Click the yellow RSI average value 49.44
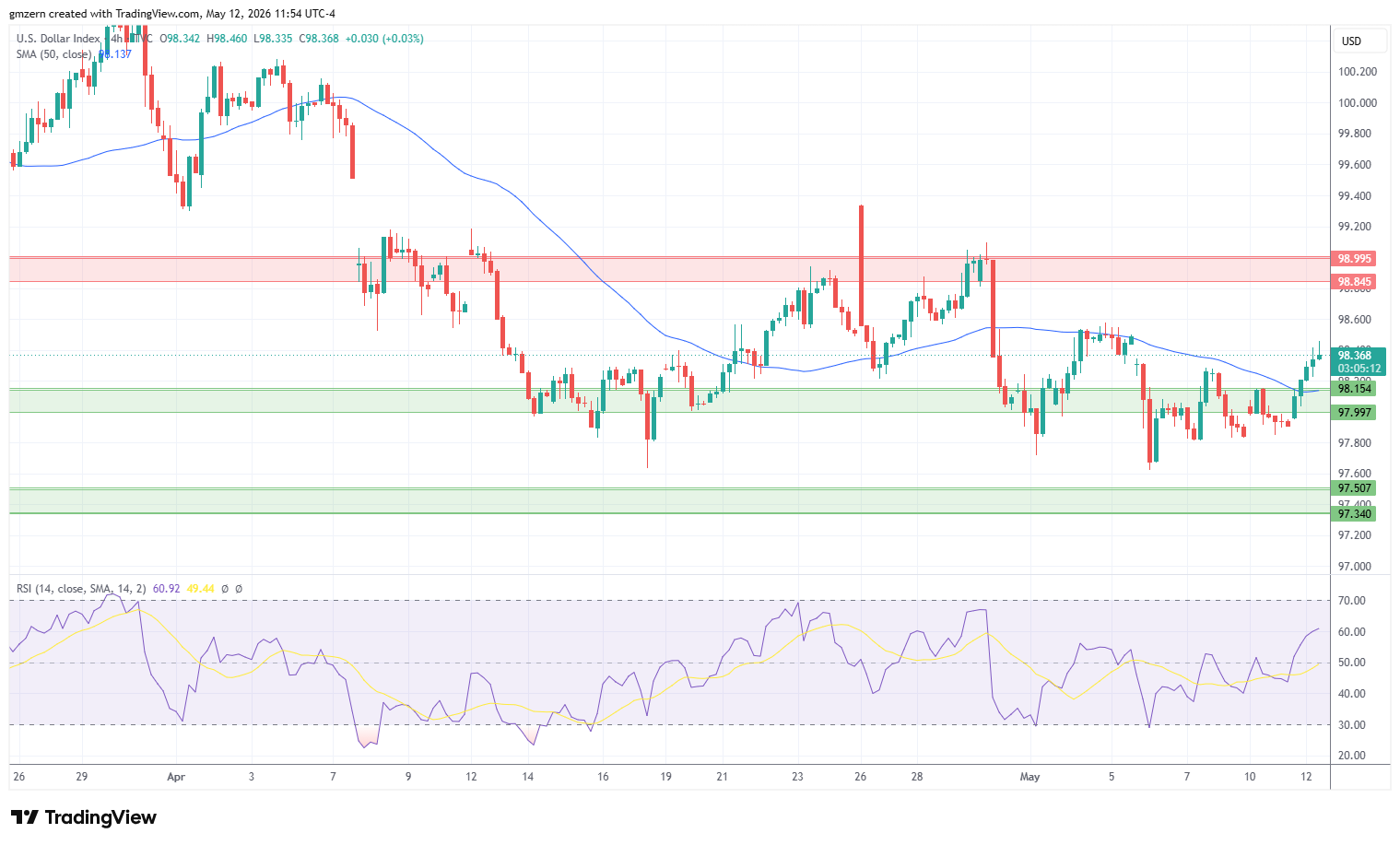1400x845 pixels. [x=200, y=589]
